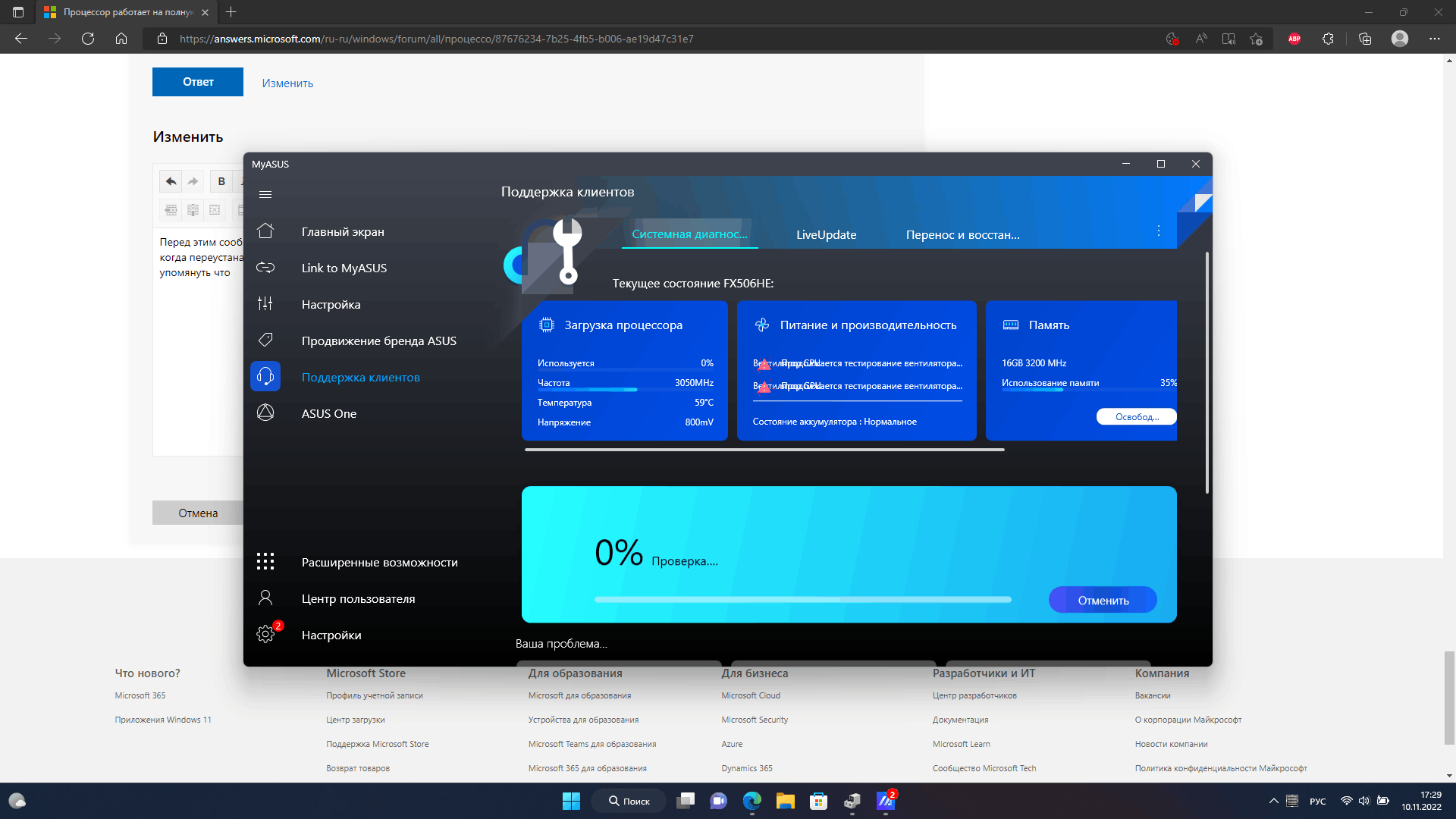1456x819 pixels.
Task: Open Windows Start menu
Action: (x=571, y=801)
